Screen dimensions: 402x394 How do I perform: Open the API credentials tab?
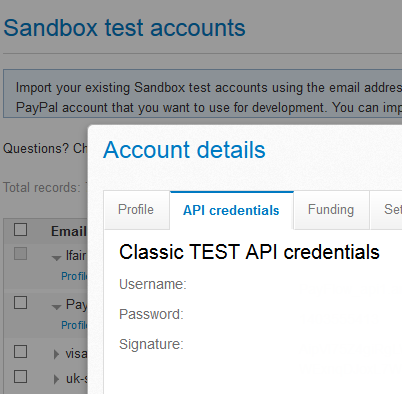pyautogui.click(x=231, y=210)
